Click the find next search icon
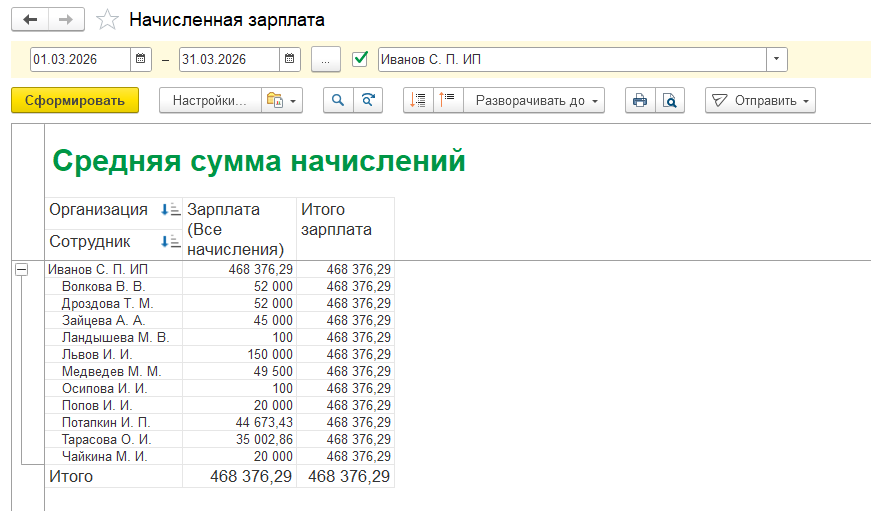Viewport: 871px width, 511px height. (x=368, y=101)
